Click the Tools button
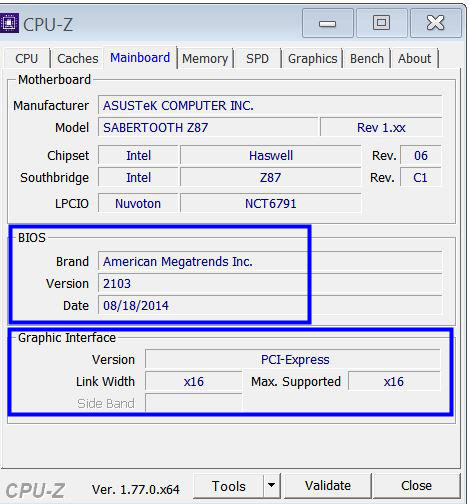This screenshot has width=470, height=504. pyautogui.click(x=229, y=486)
